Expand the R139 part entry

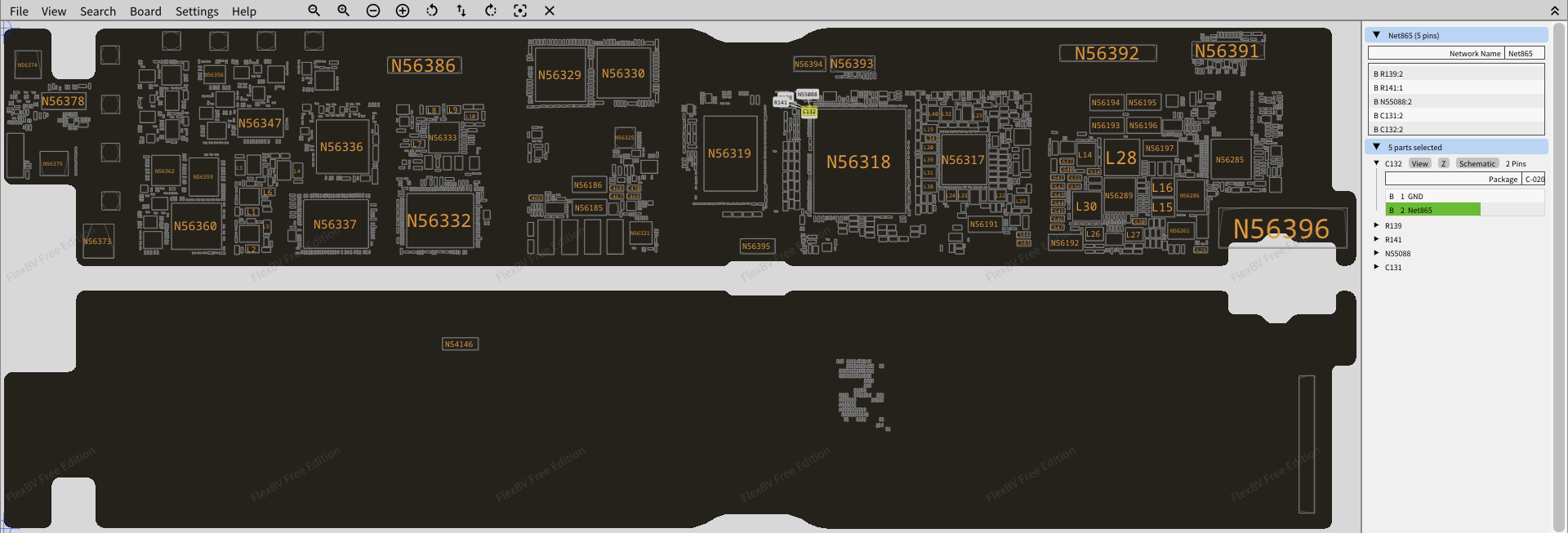click(x=1377, y=225)
